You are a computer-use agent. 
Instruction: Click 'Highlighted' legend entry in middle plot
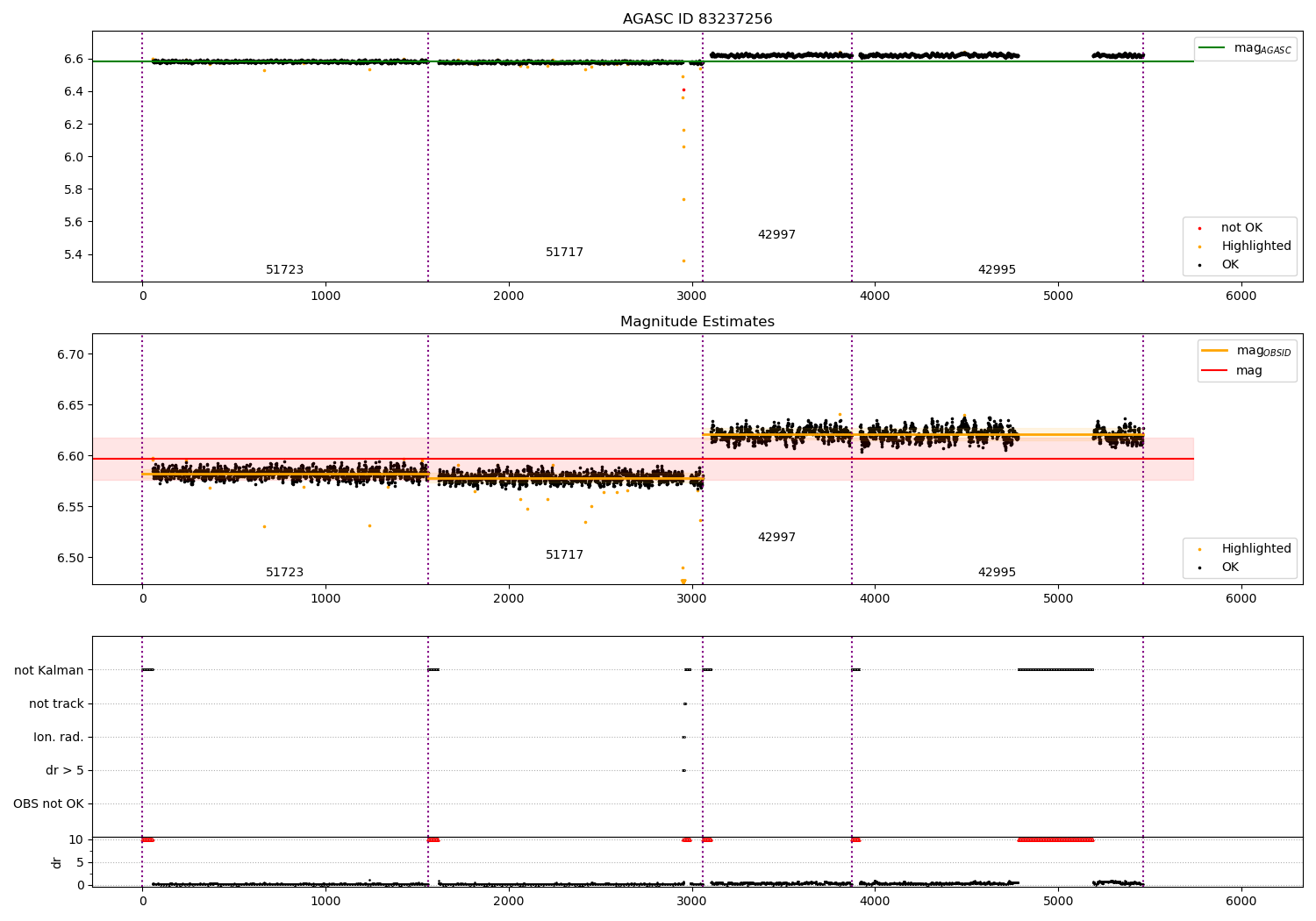pyautogui.click(x=1244, y=549)
